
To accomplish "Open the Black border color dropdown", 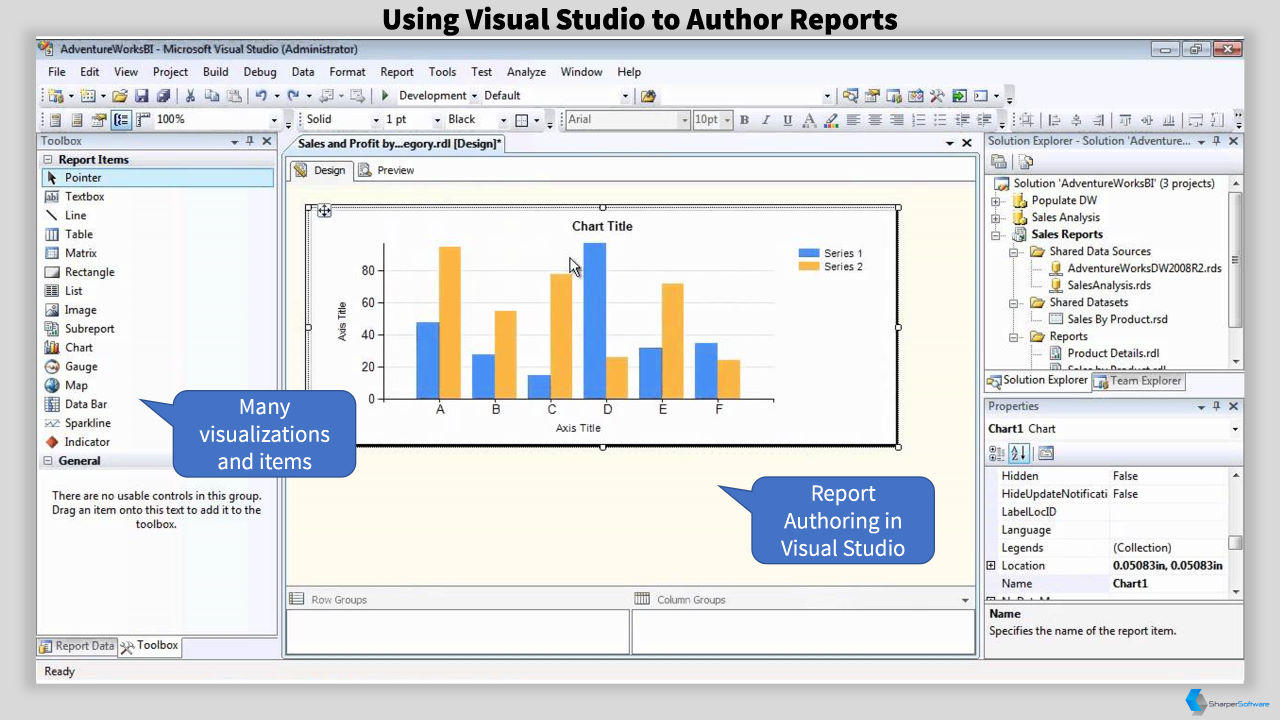I will coord(503,120).
